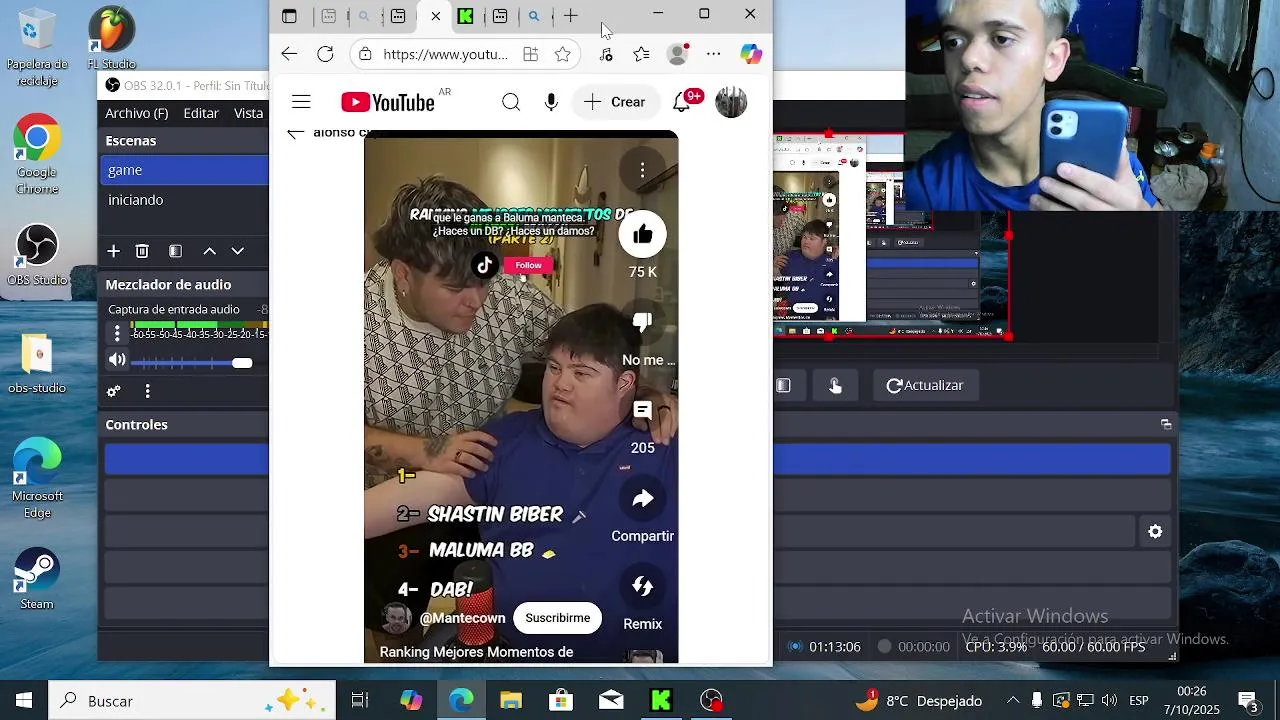Start YouTube voice search with microphone
The width and height of the screenshot is (1280, 720).
coord(551,102)
